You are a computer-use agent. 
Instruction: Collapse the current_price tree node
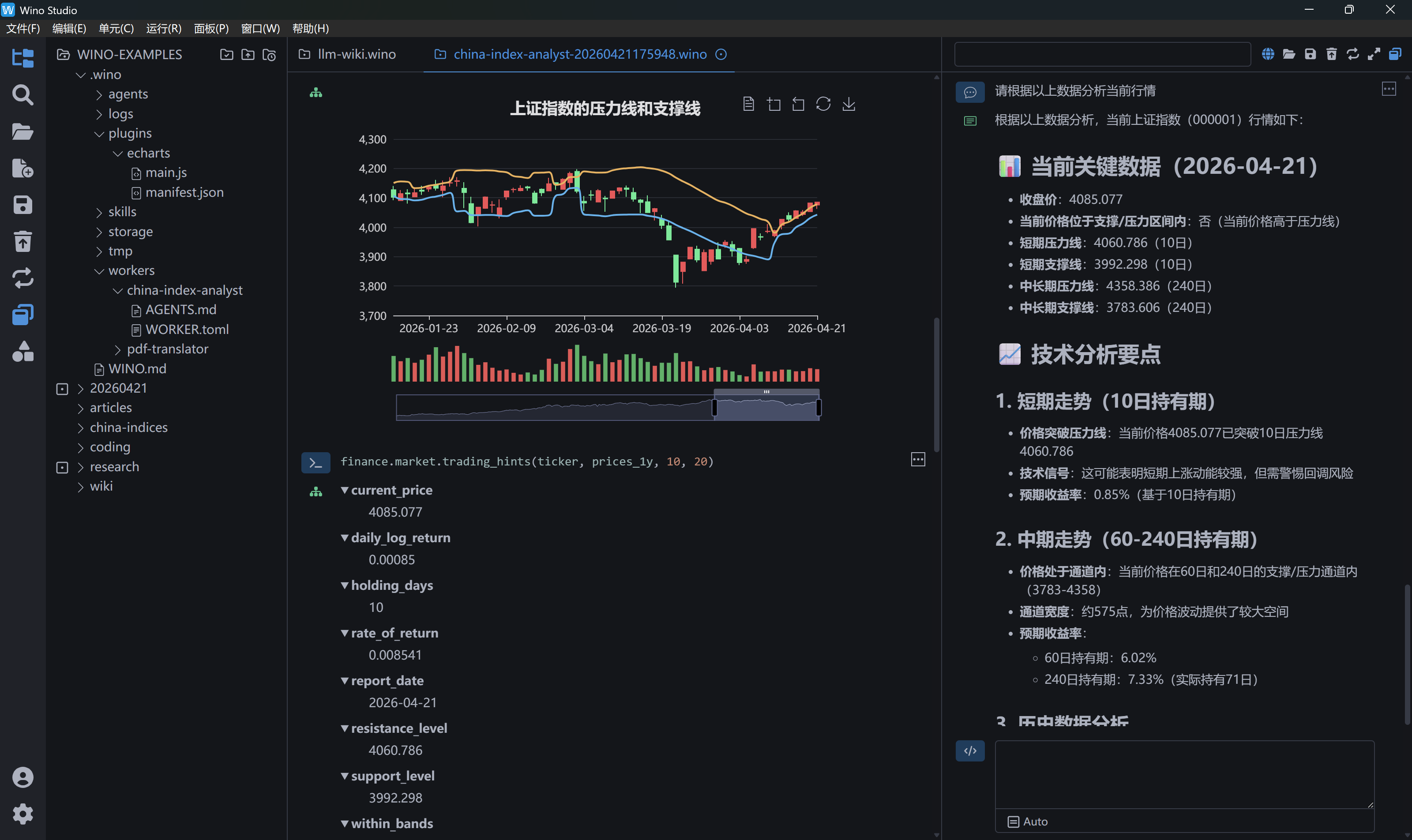pyautogui.click(x=344, y=490)
